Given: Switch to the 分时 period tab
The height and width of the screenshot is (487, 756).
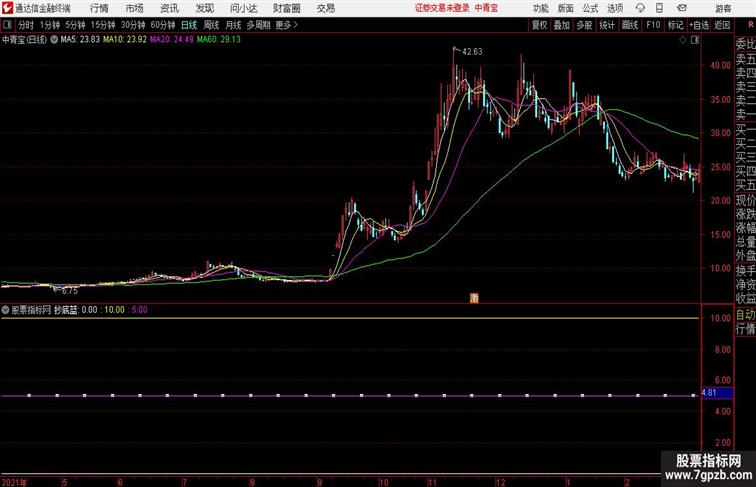Looking at the screenshot, I should 26,25.
